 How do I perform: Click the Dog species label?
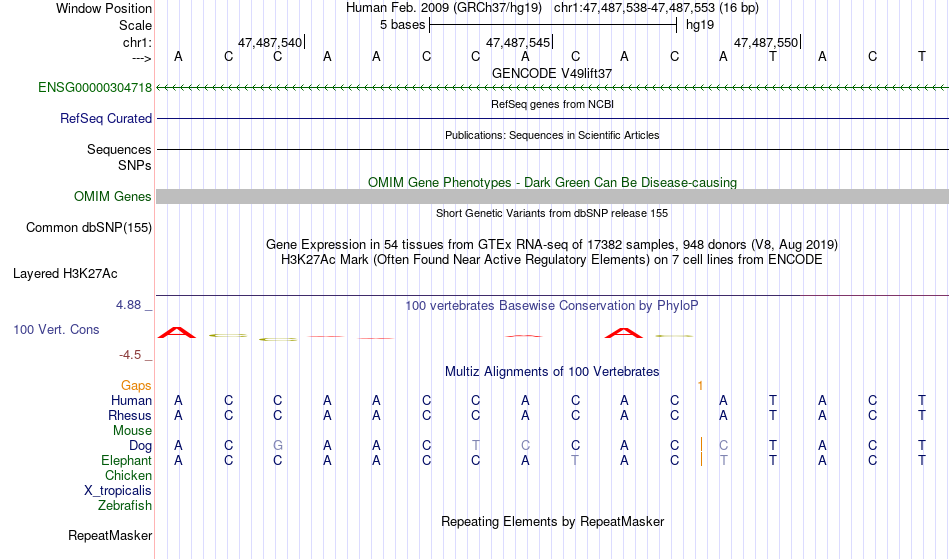pyautogui.click(x=141, y=446)
